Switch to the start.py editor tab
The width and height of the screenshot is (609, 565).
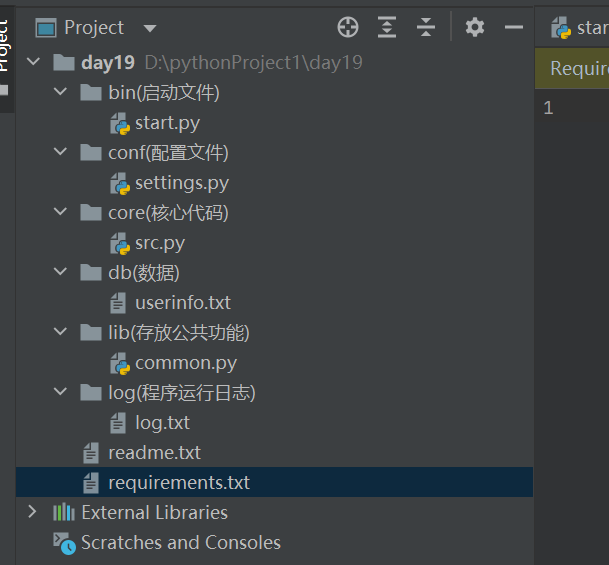click(580, 28)
